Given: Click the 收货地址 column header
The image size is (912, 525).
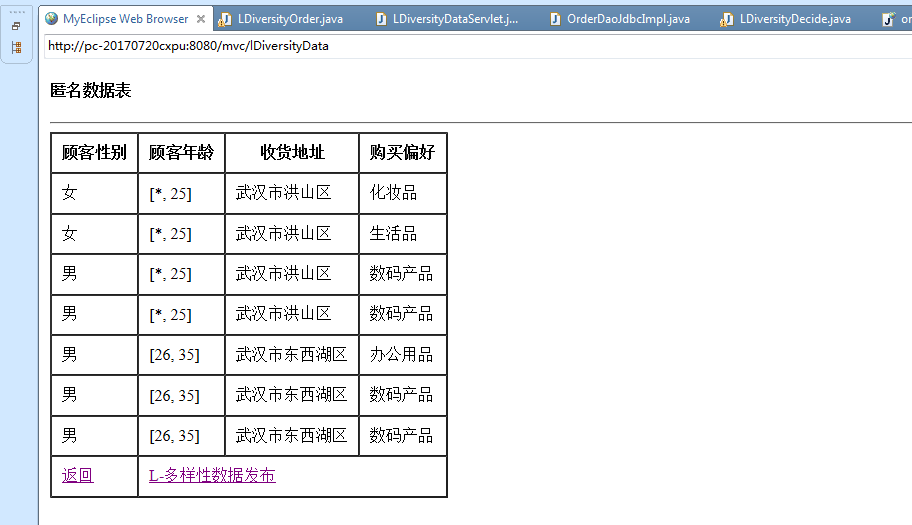Looking at the screenshot, I should click(292, 153).
